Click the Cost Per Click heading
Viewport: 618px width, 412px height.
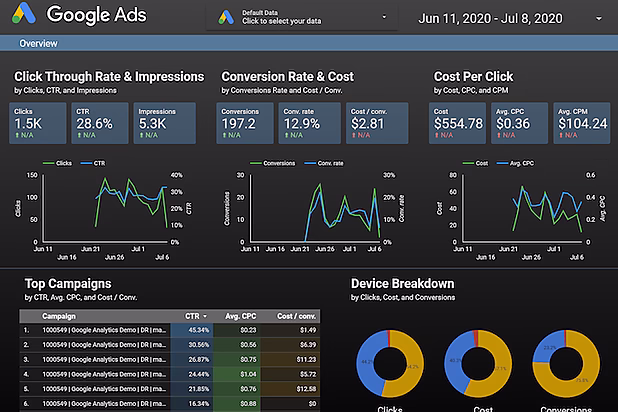click(473, 76)
